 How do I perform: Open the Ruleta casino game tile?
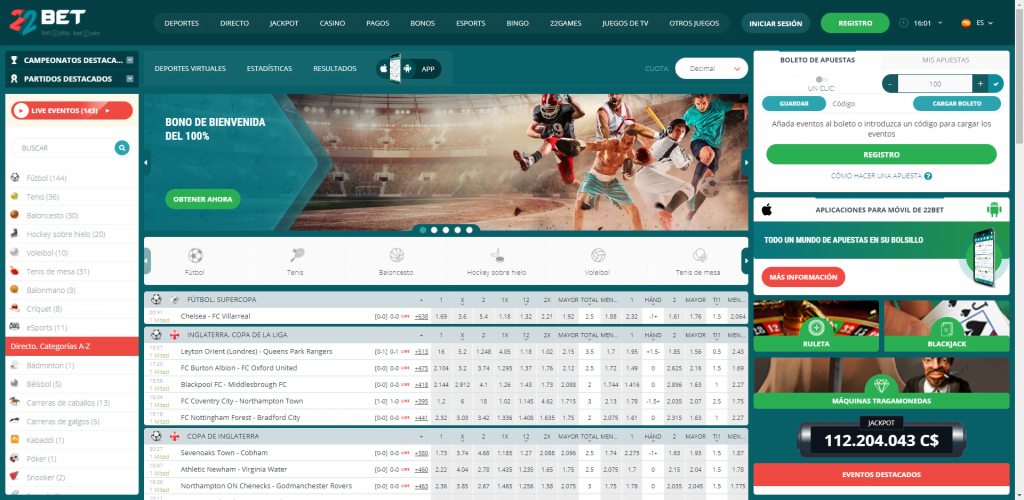[816, 333]
